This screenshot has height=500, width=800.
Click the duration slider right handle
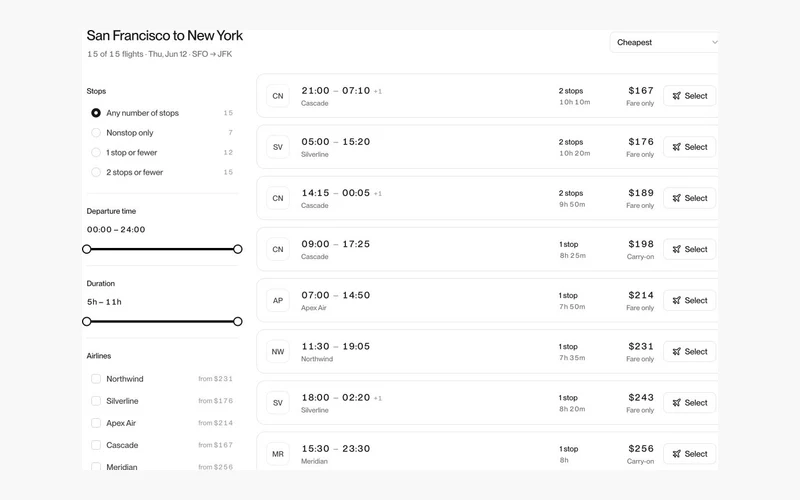click(x=238, y=321)
